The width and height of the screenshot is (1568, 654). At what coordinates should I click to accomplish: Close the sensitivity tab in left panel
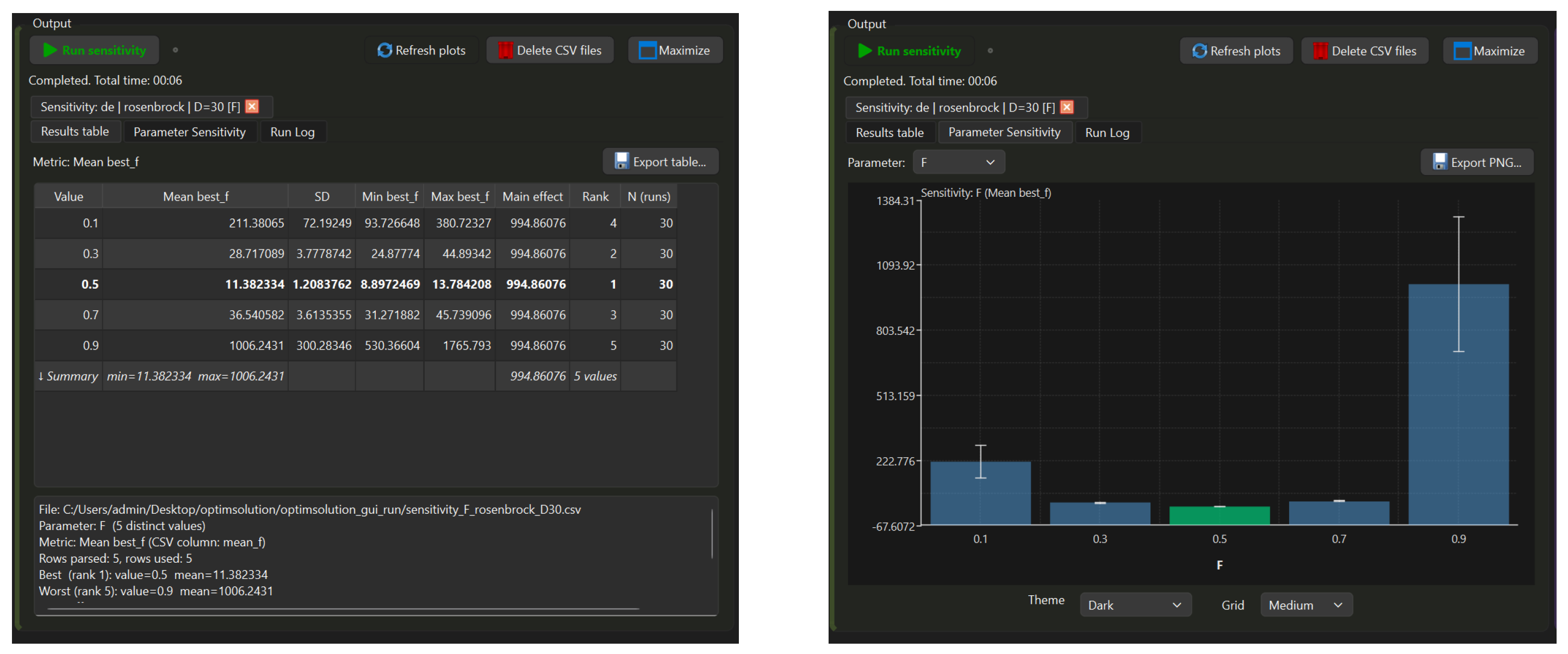[252, 107]
